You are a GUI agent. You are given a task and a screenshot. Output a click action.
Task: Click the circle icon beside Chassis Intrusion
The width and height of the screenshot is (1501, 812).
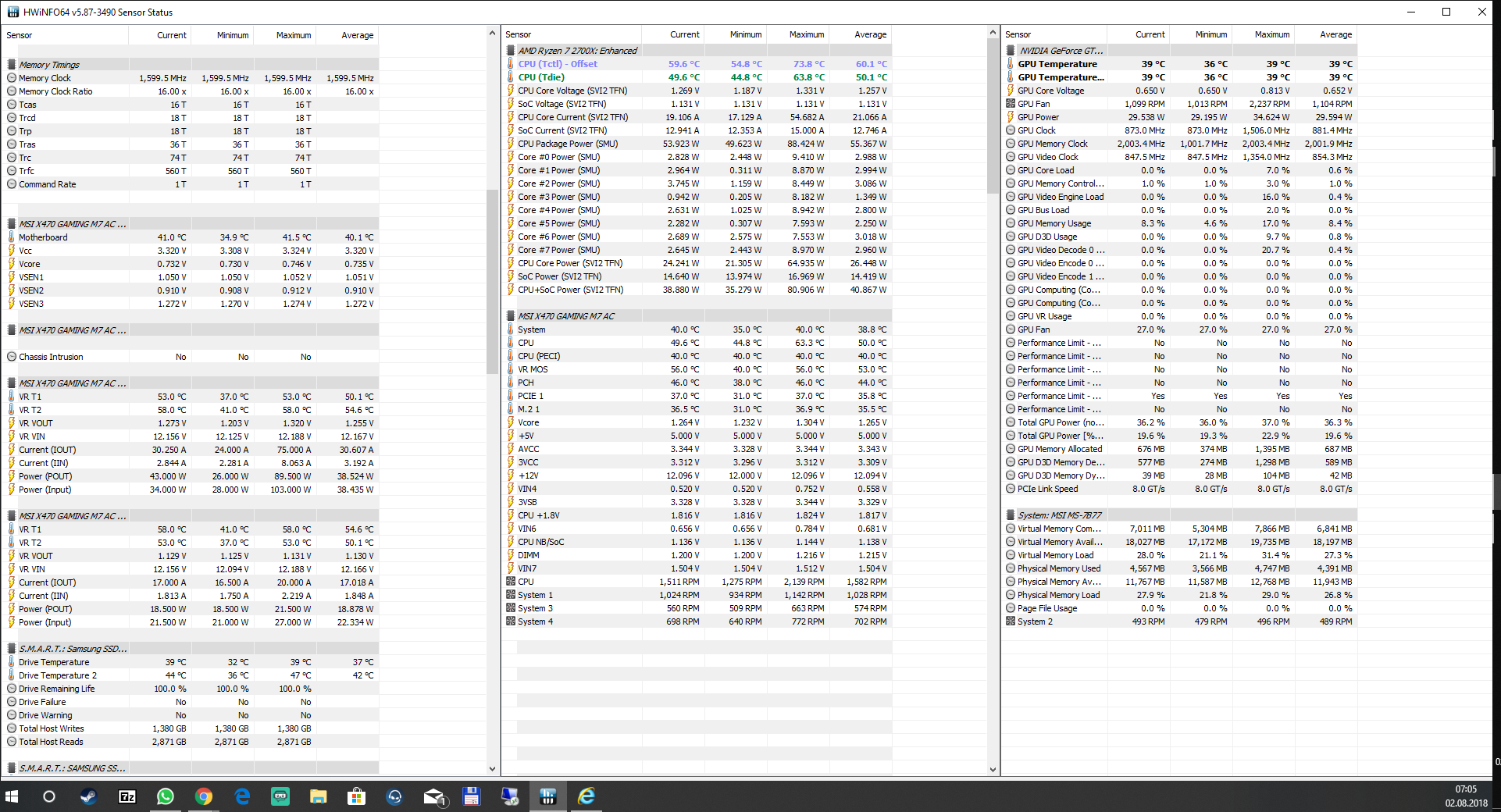(12, 357)
